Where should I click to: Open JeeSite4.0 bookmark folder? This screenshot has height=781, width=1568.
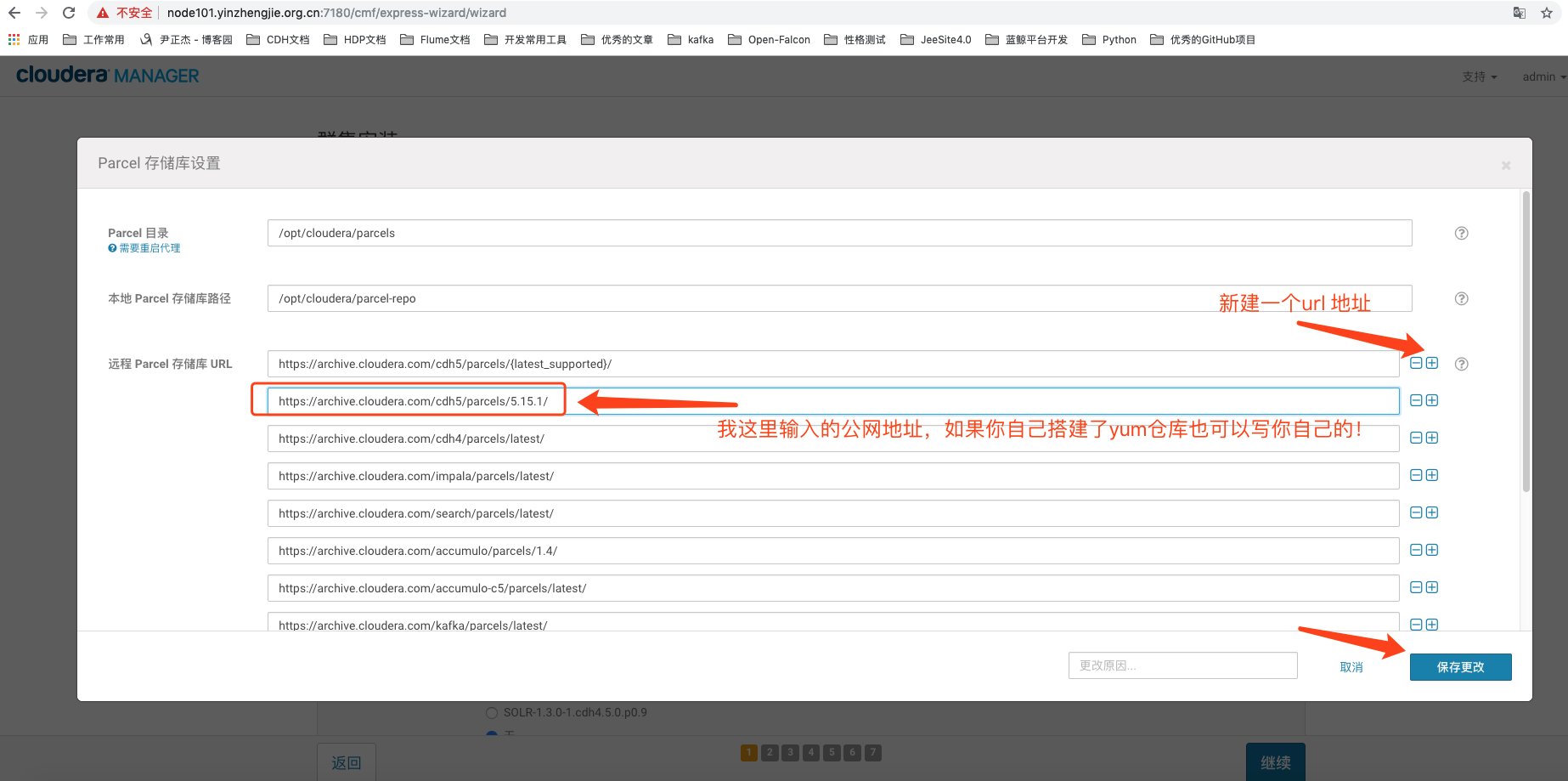(x=936, y=39)
